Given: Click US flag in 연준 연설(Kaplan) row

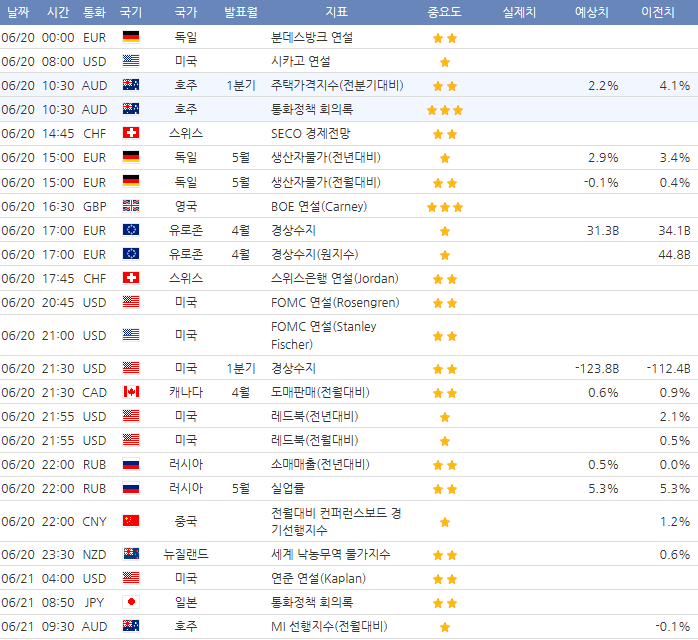Looking at the screenshot, I should click(x=131, y=578).
